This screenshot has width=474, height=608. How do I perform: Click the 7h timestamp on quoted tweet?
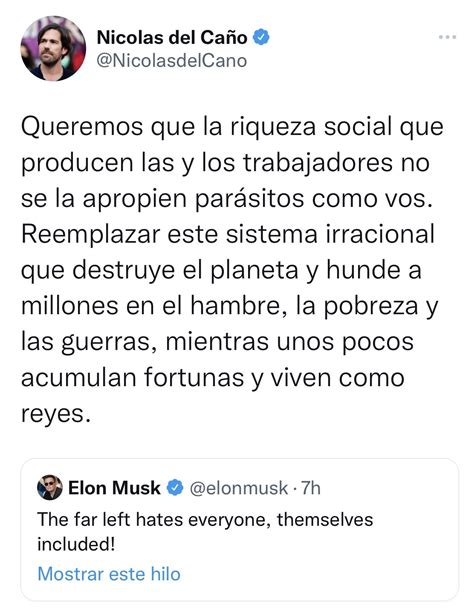[311, 488]
